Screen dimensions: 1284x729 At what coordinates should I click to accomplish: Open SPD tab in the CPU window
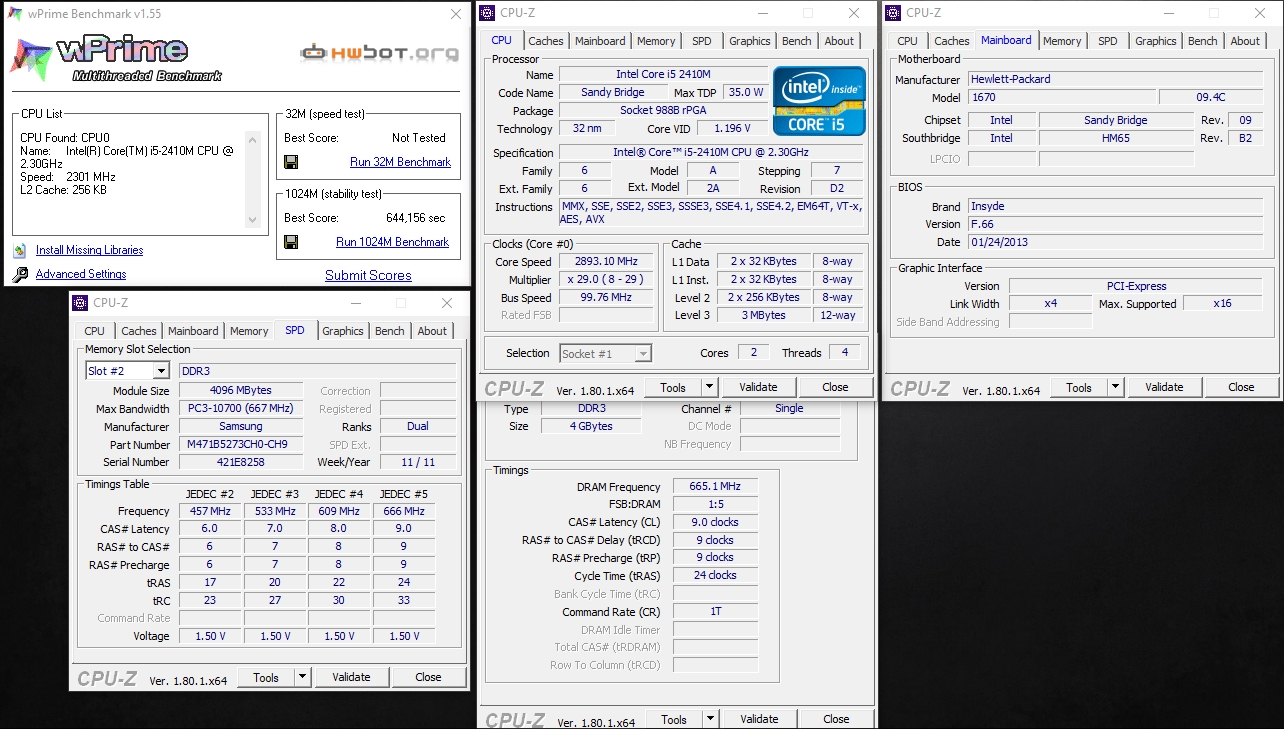pos(702,41)
